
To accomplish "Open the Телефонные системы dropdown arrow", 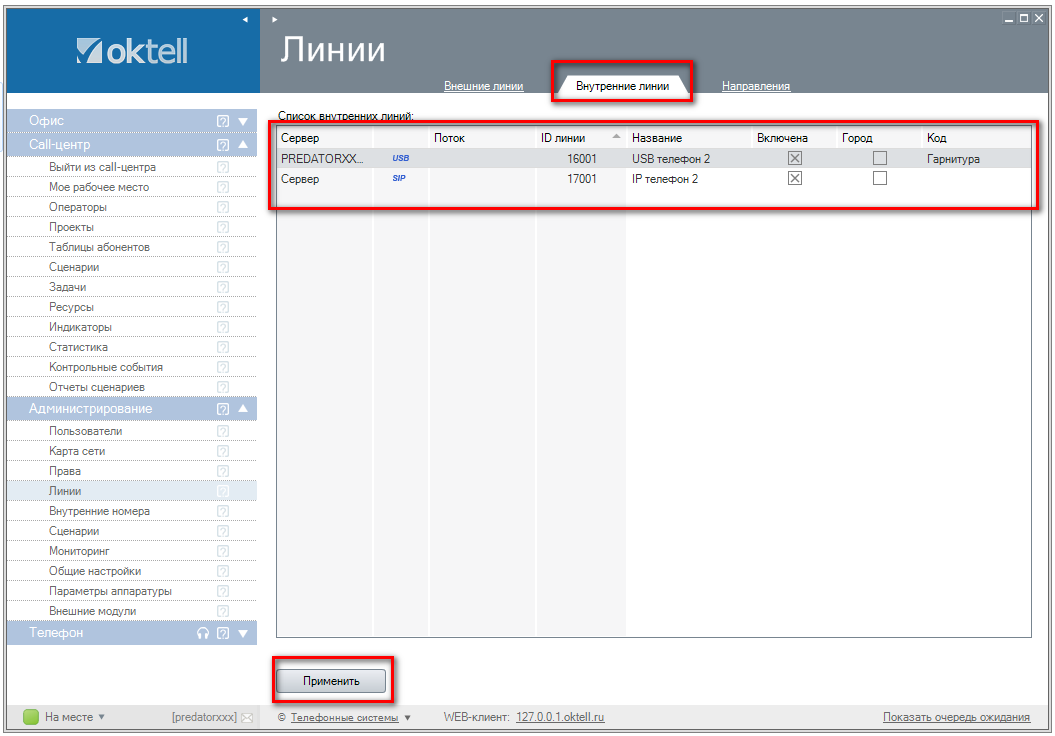I will [x=408, y=718].
